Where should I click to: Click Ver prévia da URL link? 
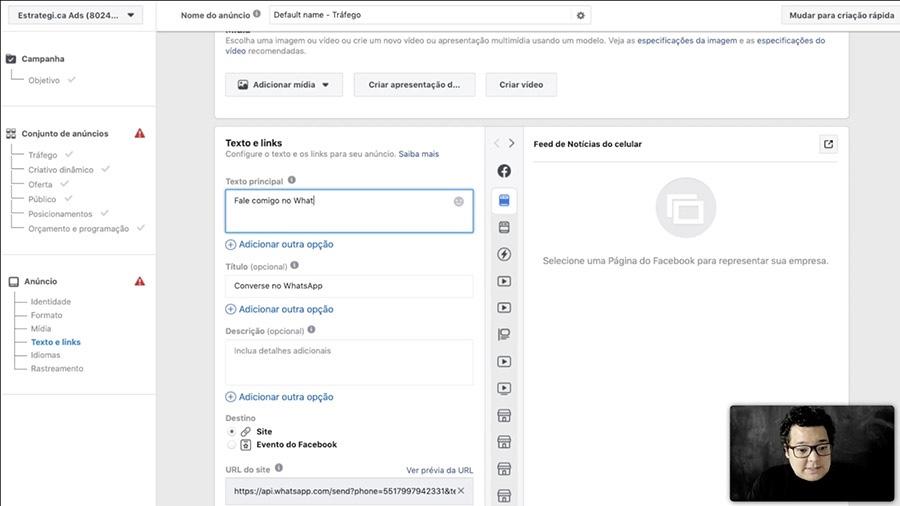pos(440,470)
